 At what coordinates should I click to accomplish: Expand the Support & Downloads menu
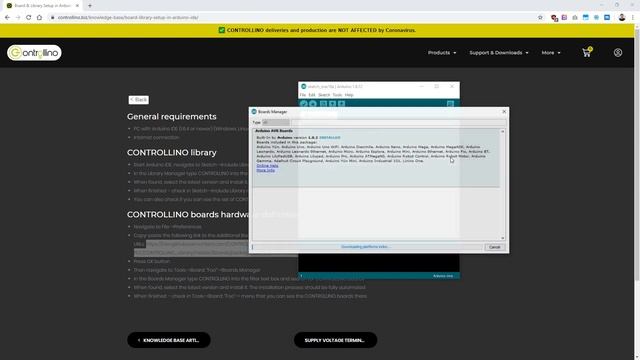coord(499,53)
